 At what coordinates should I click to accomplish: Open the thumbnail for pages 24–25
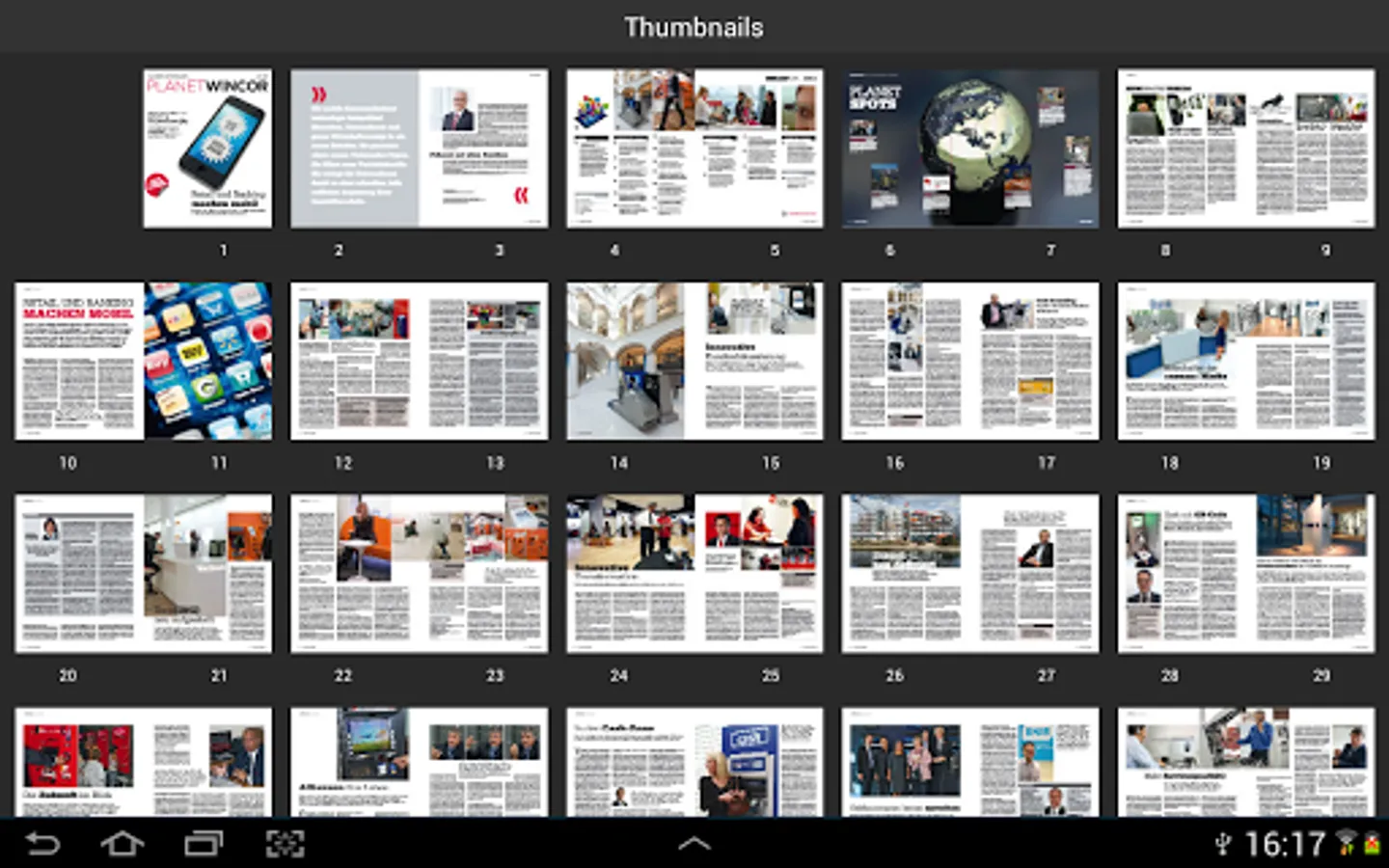click(694, 574)
